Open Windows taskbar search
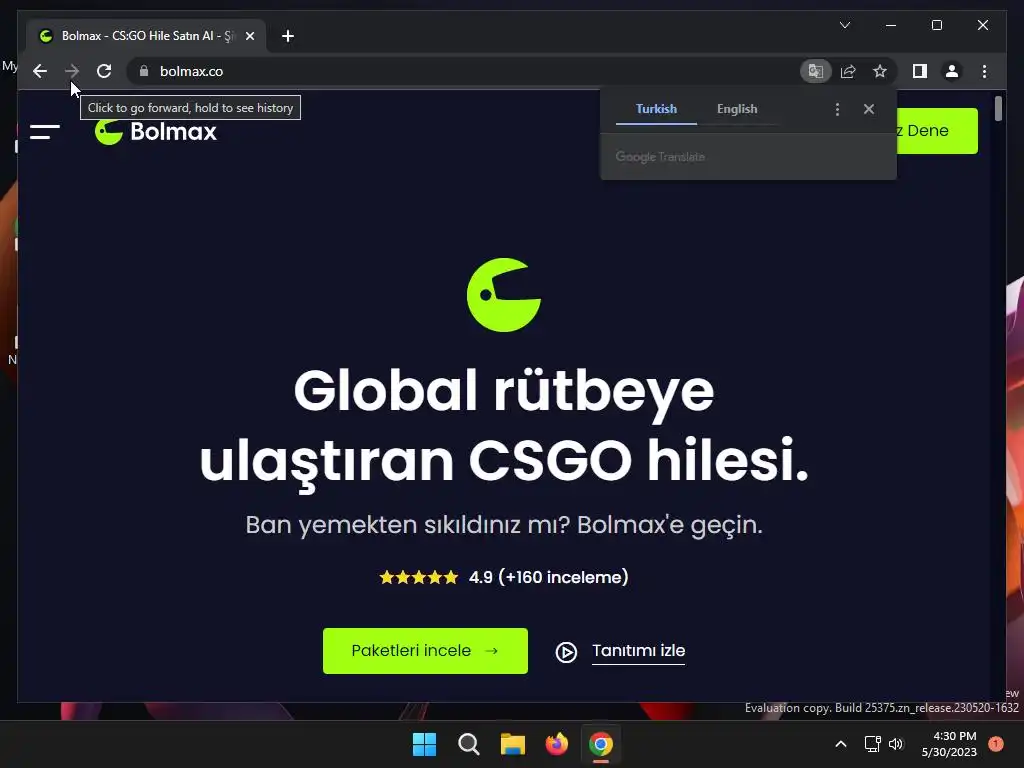 tap(468, 744)
